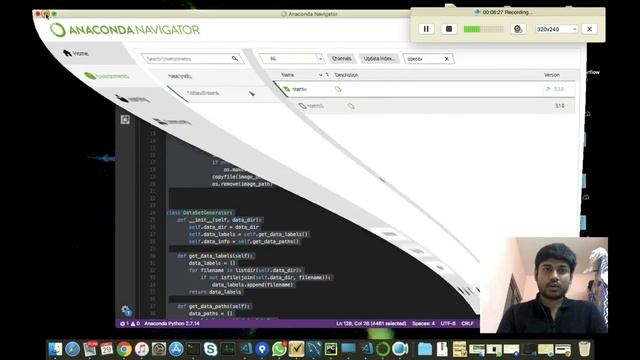Image resolution: width=640 pixels, height=360 pixels.
Task: Open the Home tab in Anaconda Navigator
Action: (x=76, y=53)
